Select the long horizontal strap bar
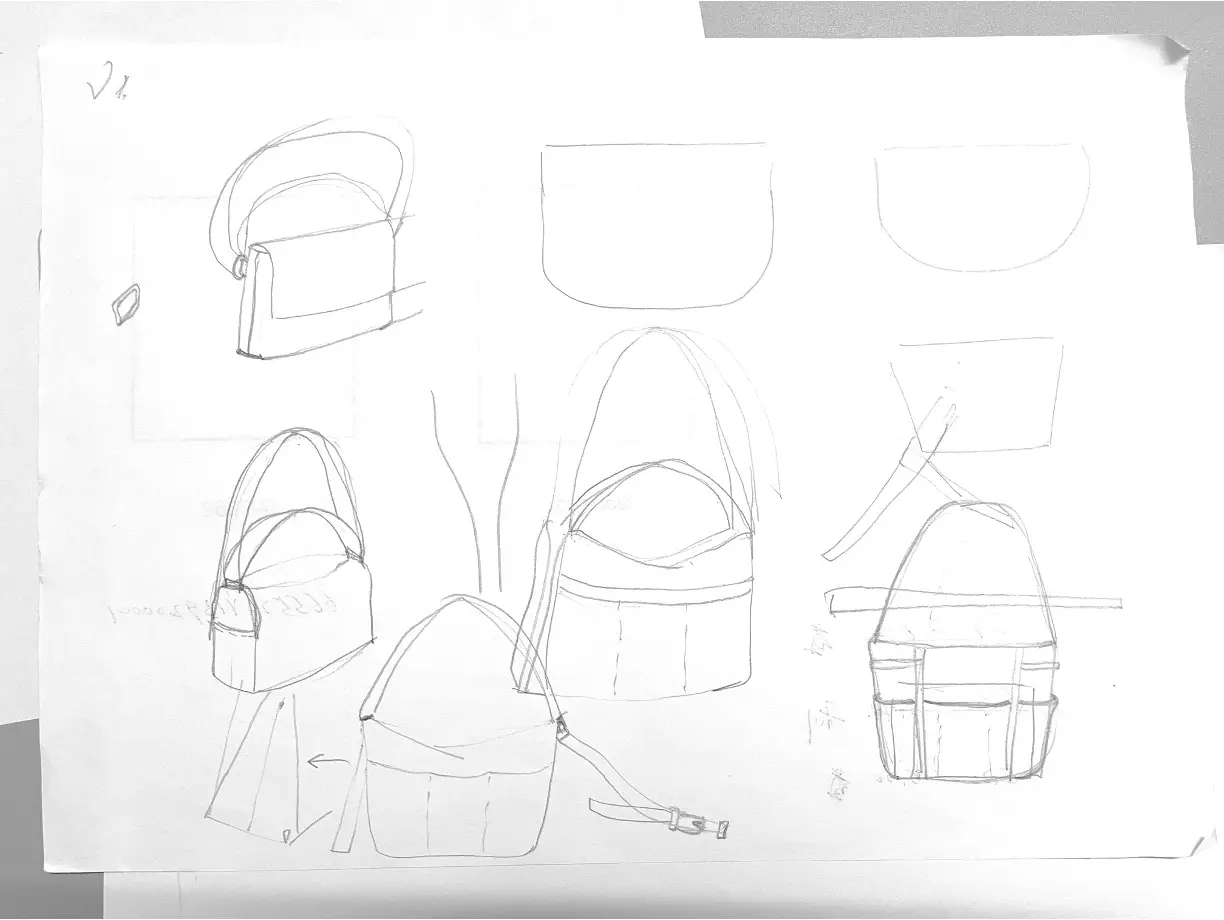 coord(975,601)
